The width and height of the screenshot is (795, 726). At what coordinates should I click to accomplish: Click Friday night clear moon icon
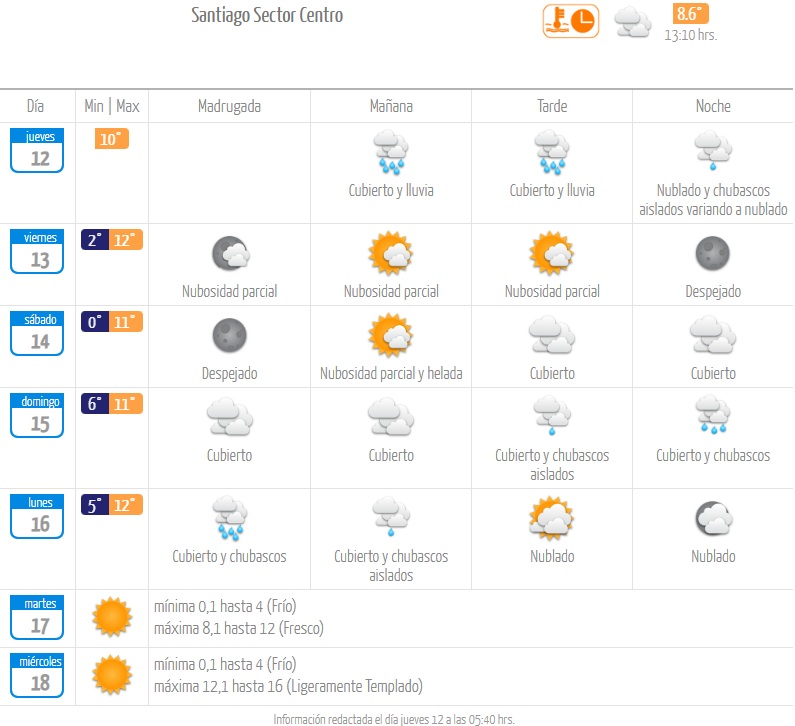coord(712,253)
